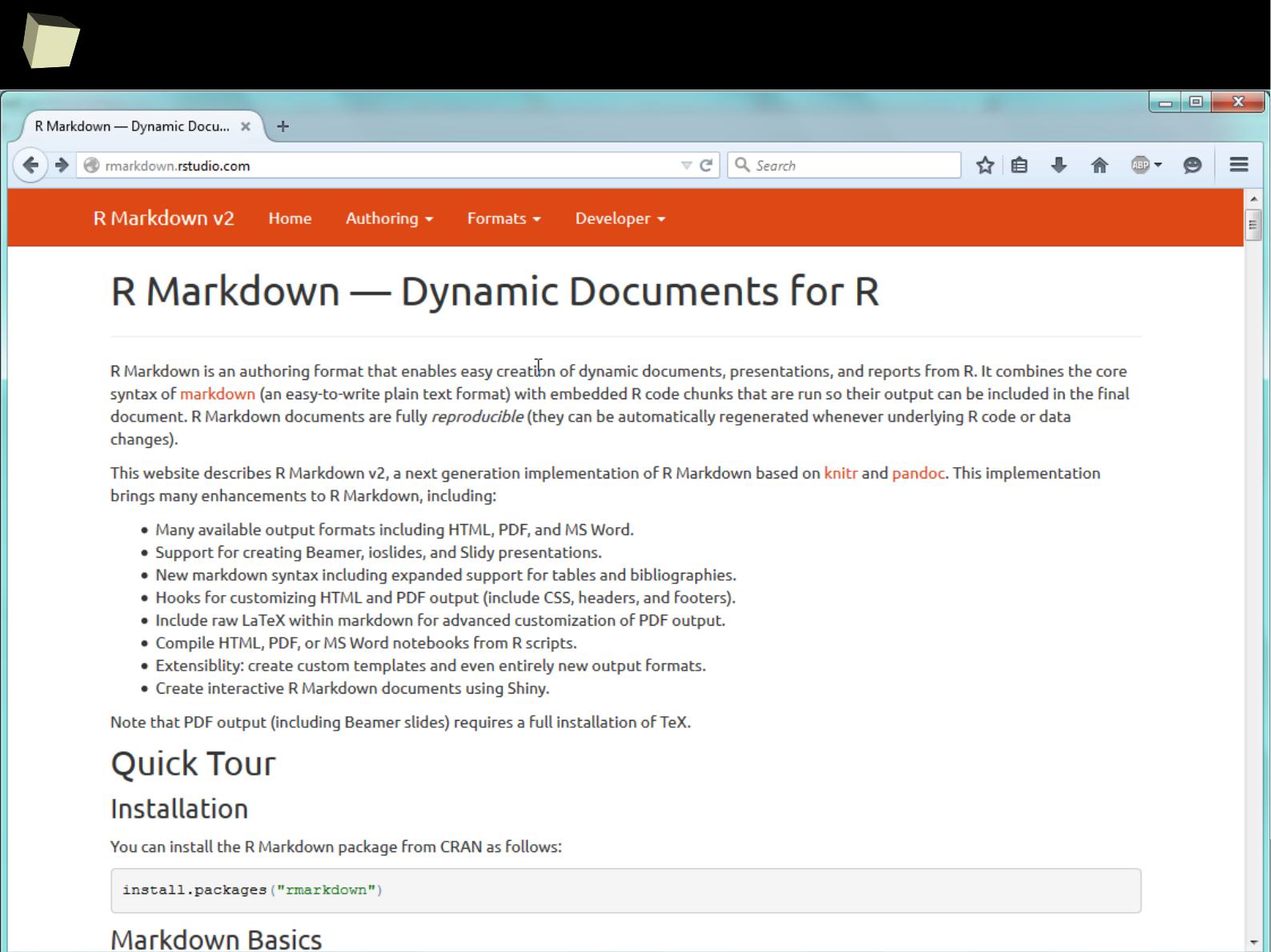Click the bullet 'Create interactive R Markdown documents using Shiny.'

point(352,688)
